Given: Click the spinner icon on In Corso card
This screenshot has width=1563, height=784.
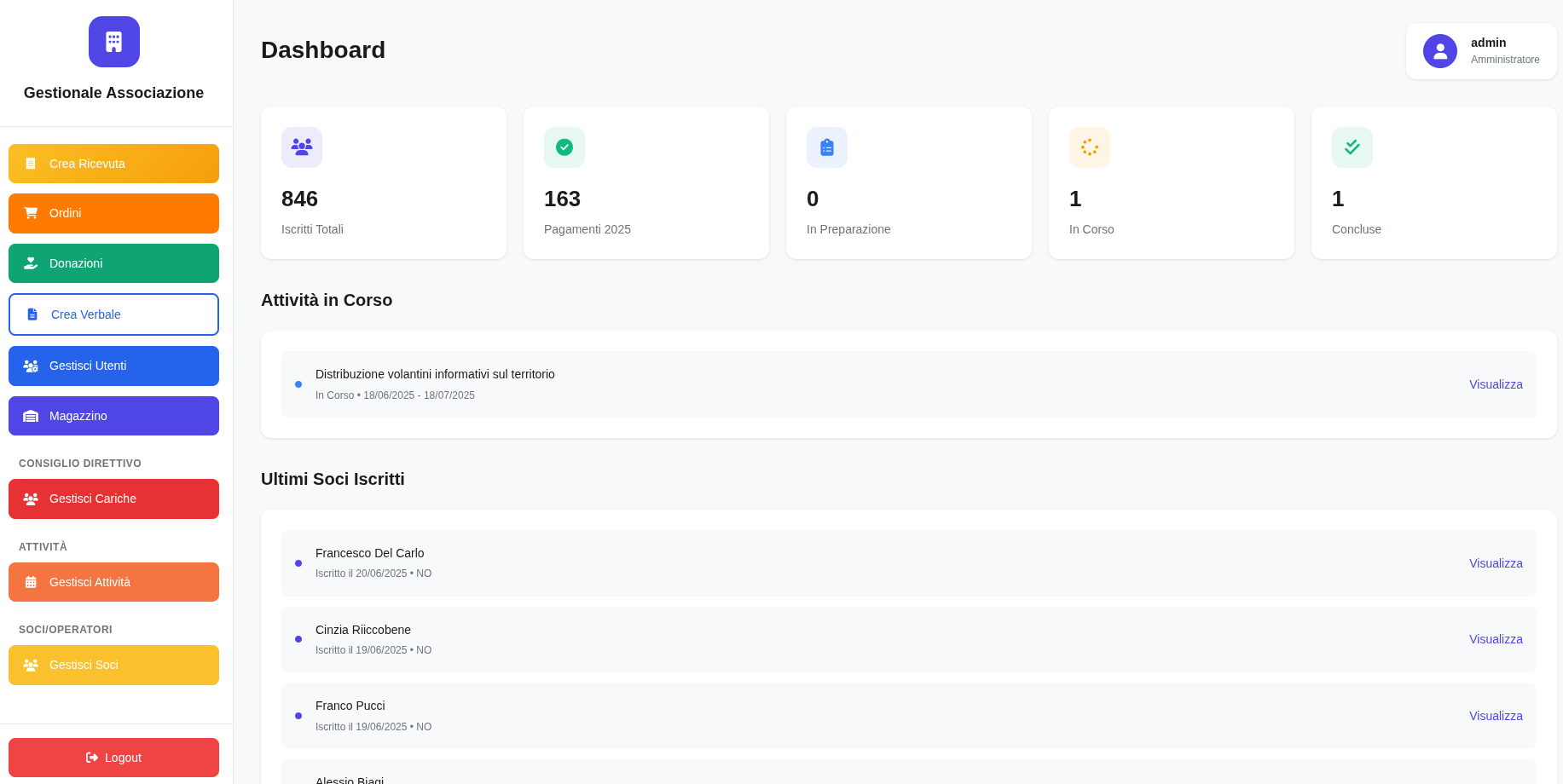Looking at the screenshot, I should (1090, 147).
